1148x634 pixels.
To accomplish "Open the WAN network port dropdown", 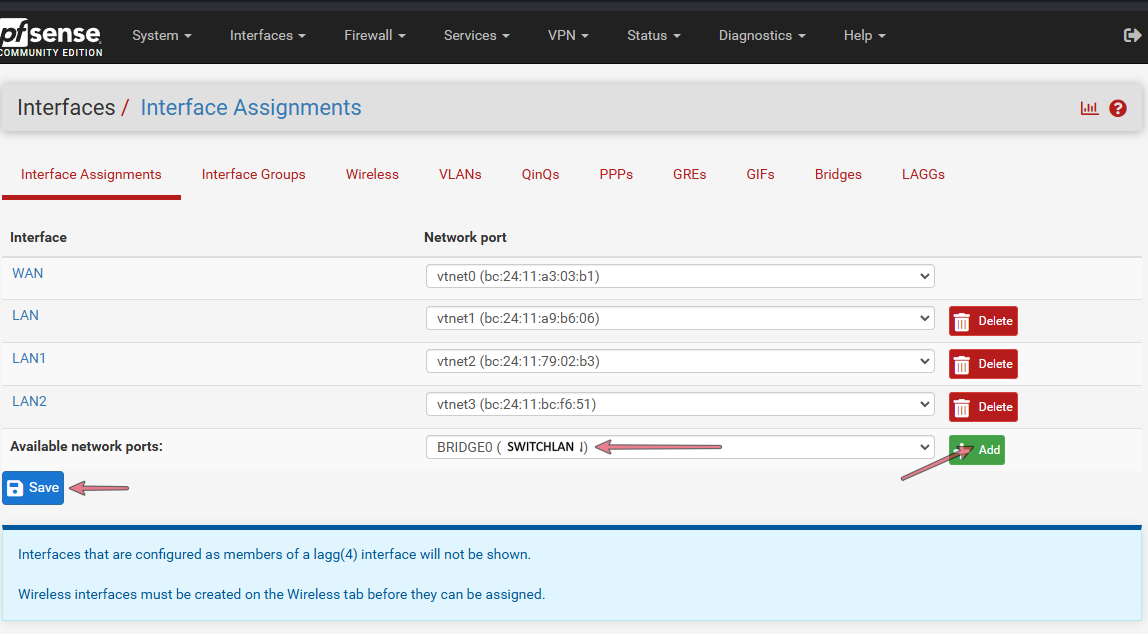I will click(x=679, y=276).
